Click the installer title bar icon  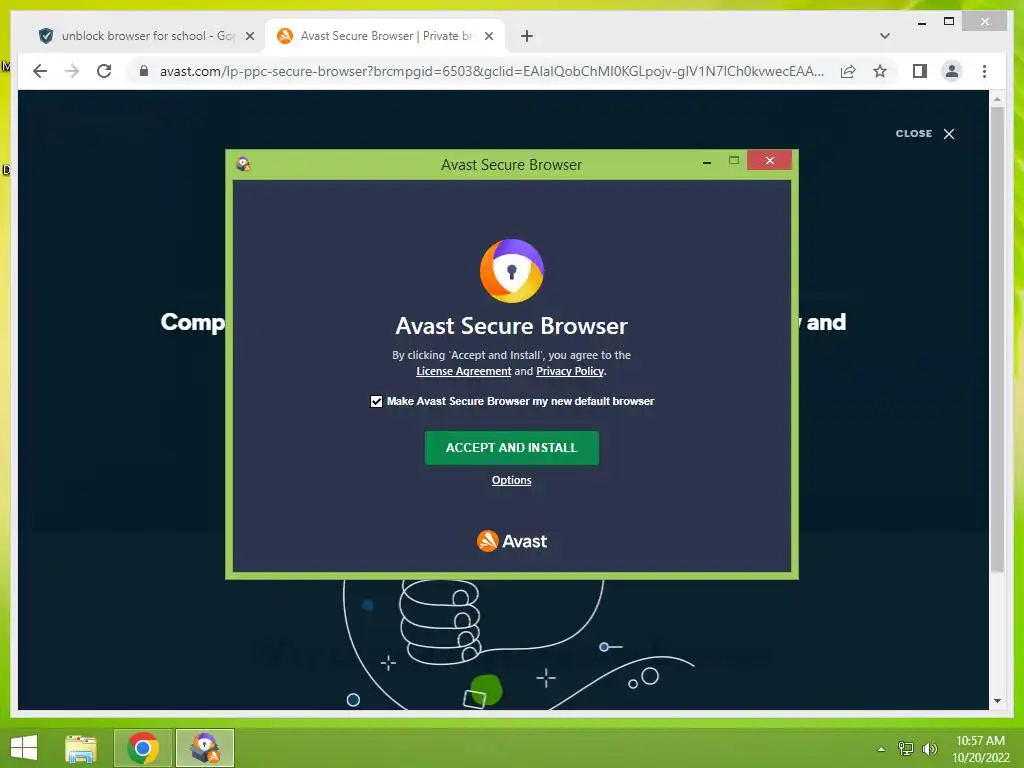click(244, 164)
